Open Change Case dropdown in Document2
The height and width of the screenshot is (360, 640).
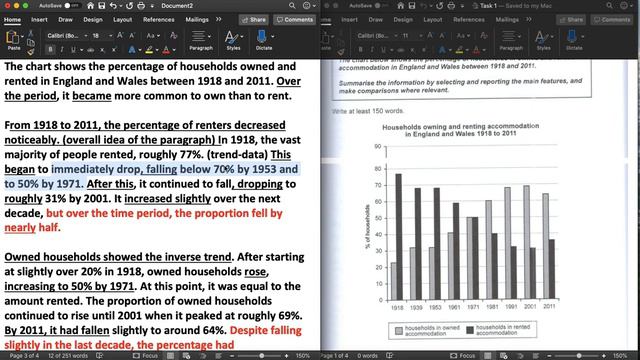click(153, 36)
